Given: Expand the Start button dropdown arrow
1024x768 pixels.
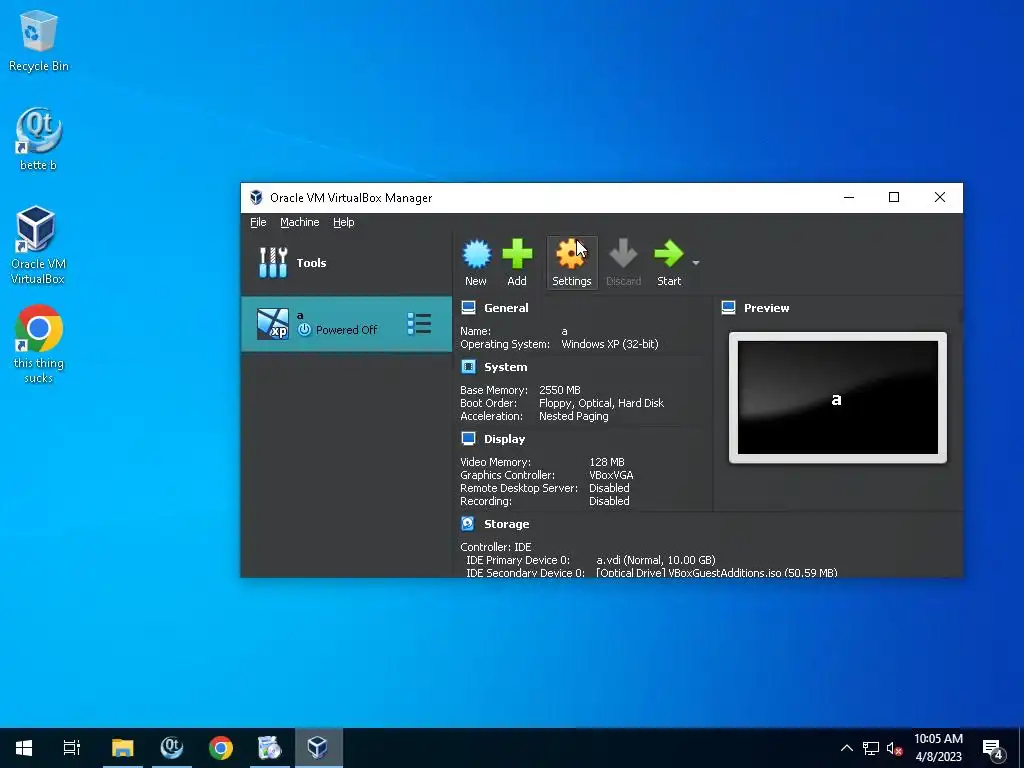Looking at the screenshot, I should [x=696, y=263].
